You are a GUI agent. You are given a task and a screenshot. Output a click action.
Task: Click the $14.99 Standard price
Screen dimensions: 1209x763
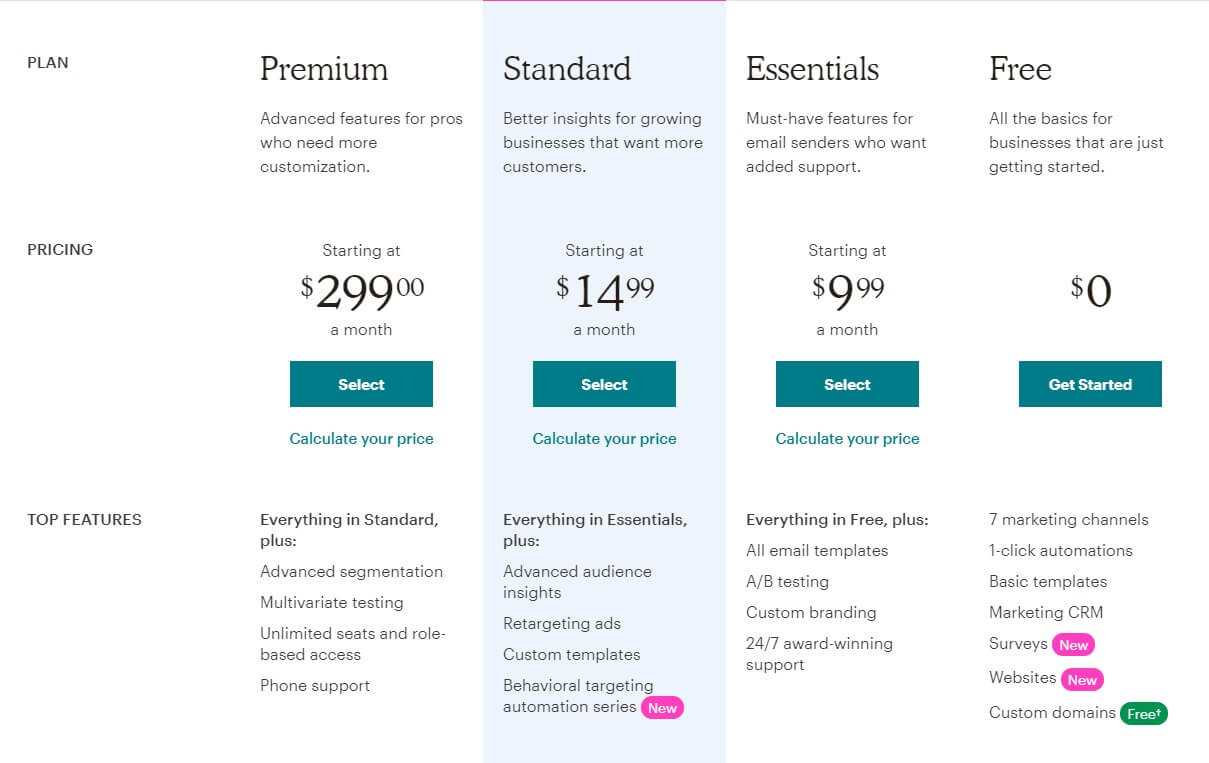[605, 291]
